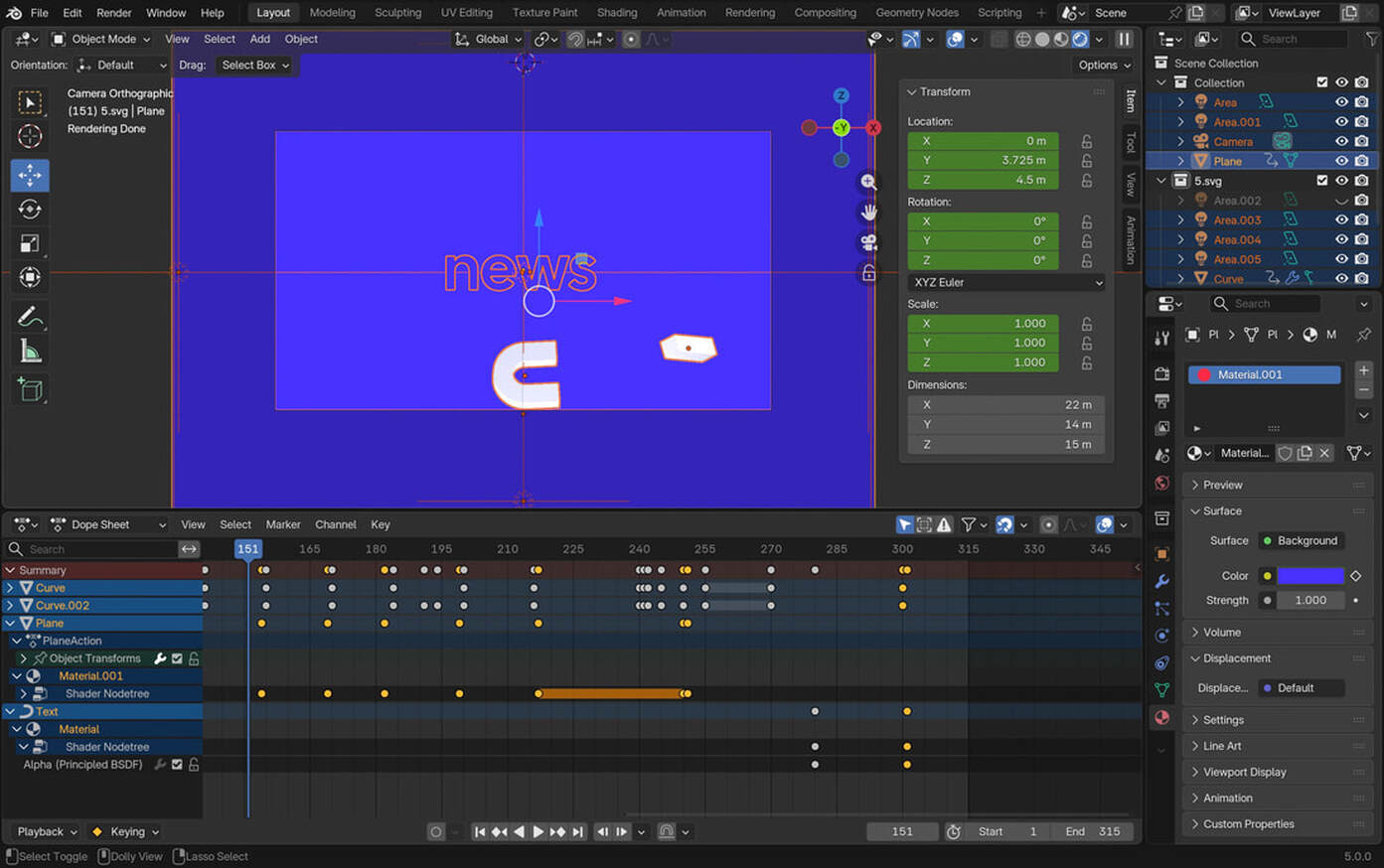Click the End frame field
Image resolution: width=1384 pixels, height=868 pixels.
(1092, 832)
